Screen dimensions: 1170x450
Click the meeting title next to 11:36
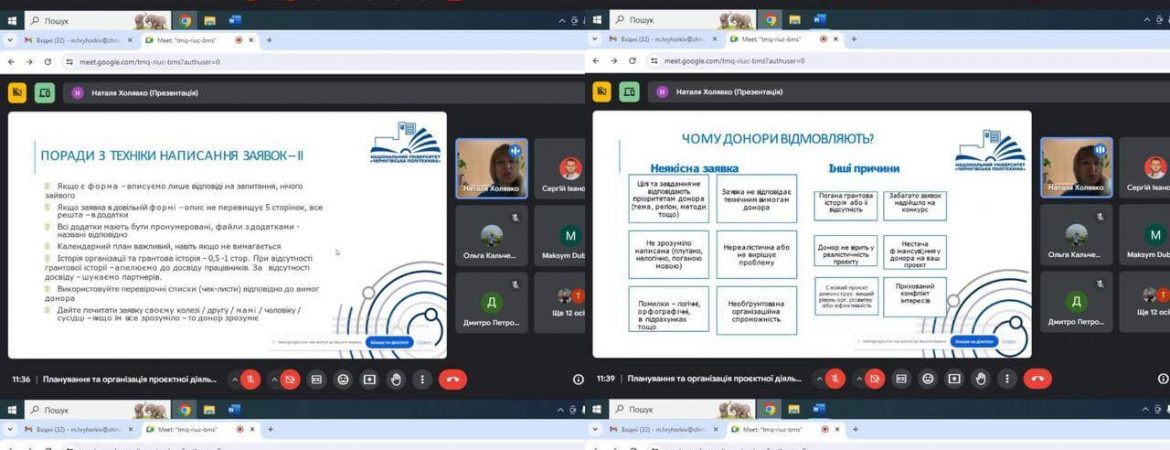coord(130,379)
